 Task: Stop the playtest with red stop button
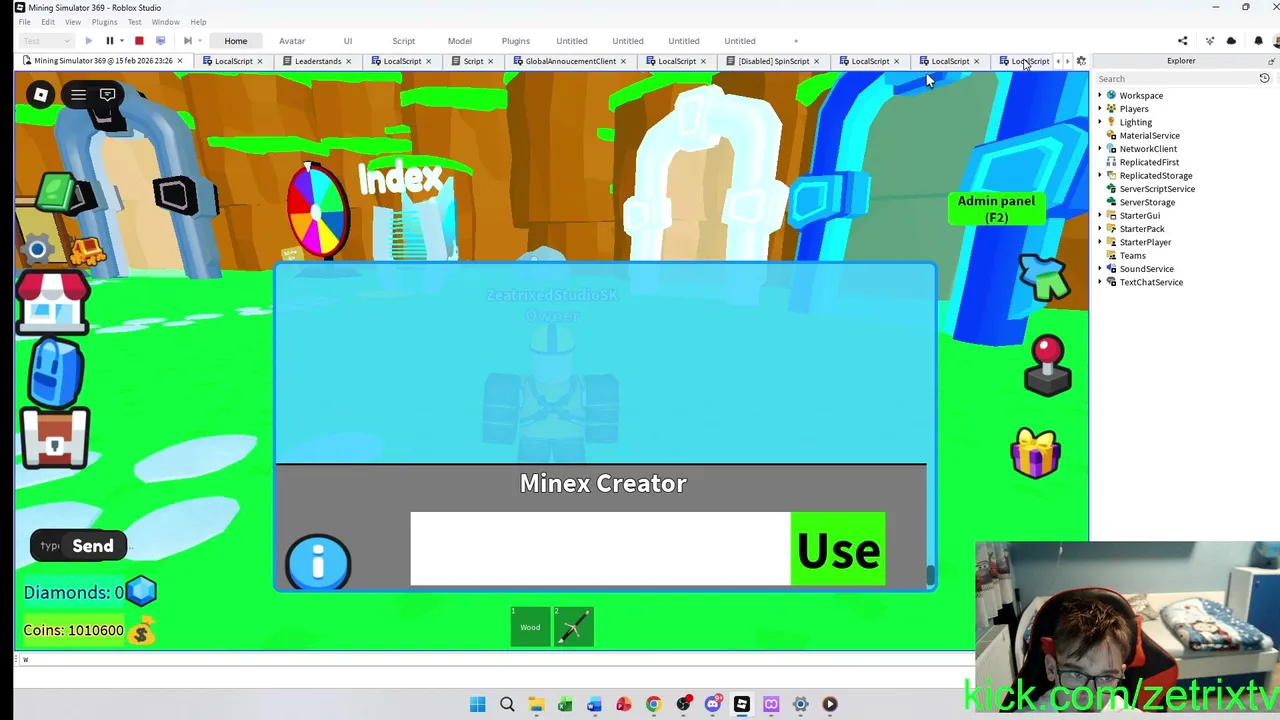click(x=139, y=41)
